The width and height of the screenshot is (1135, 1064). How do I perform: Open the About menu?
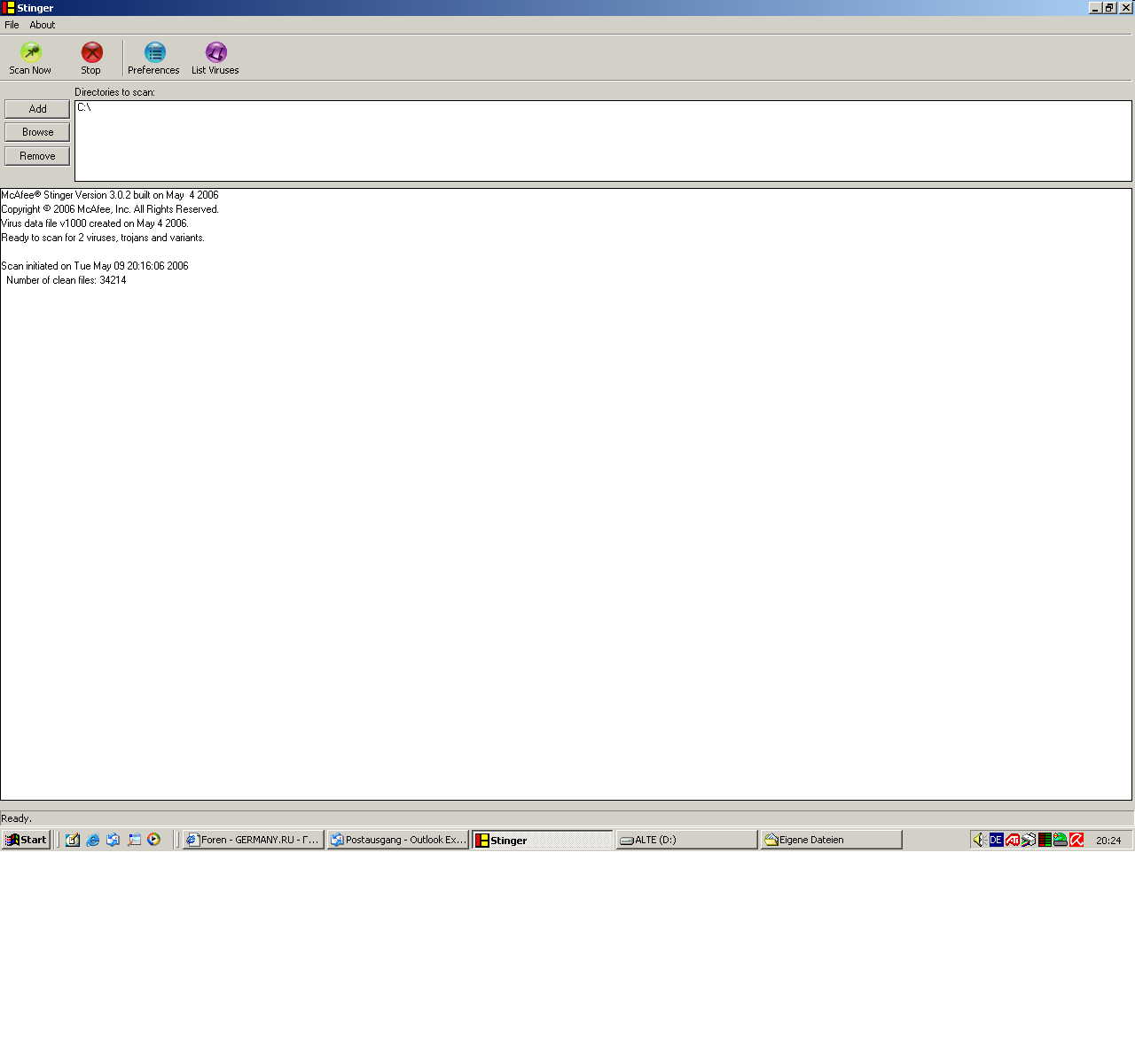[x=43, y=25]
